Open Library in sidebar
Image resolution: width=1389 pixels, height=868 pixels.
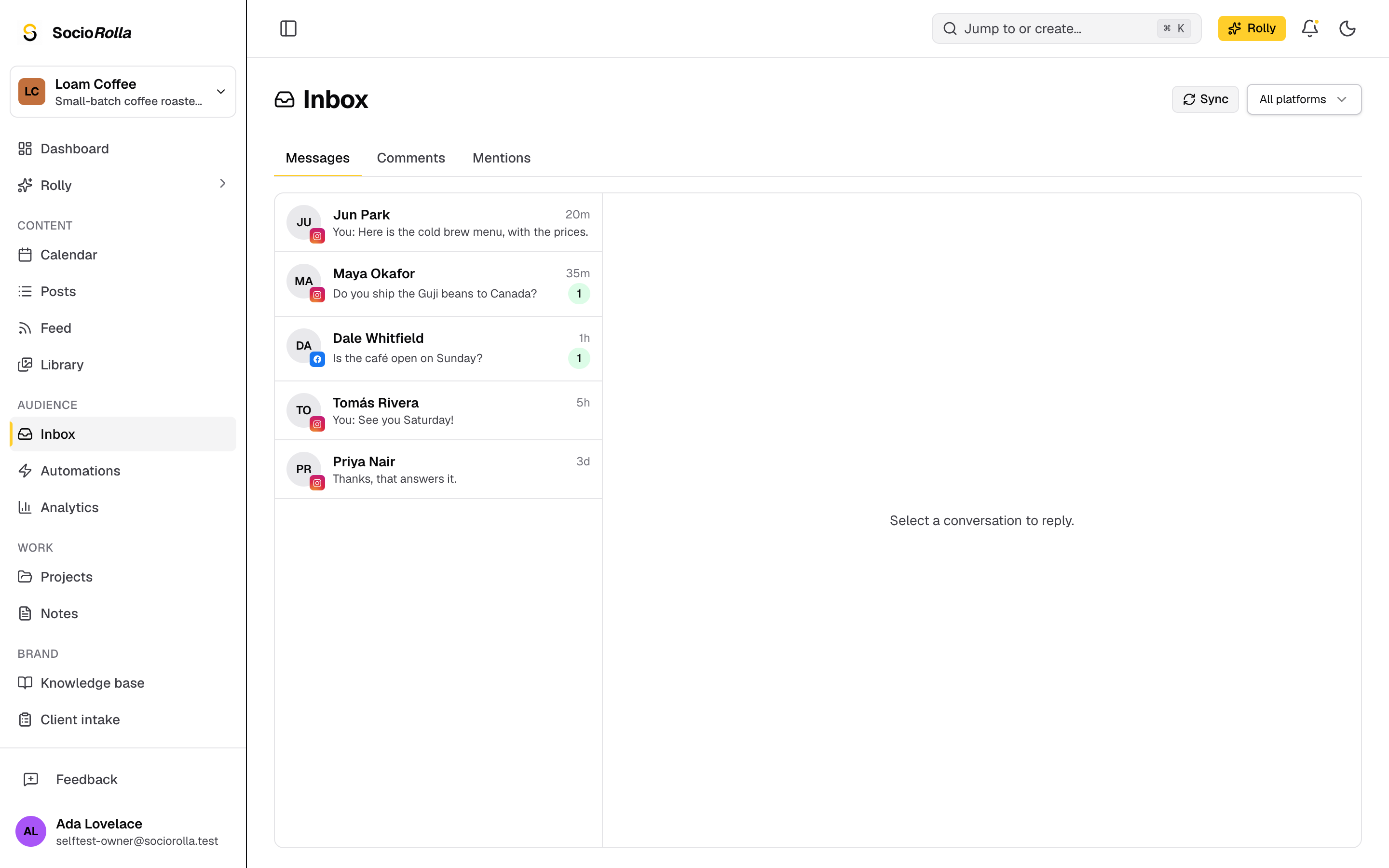tap(123, 365)
